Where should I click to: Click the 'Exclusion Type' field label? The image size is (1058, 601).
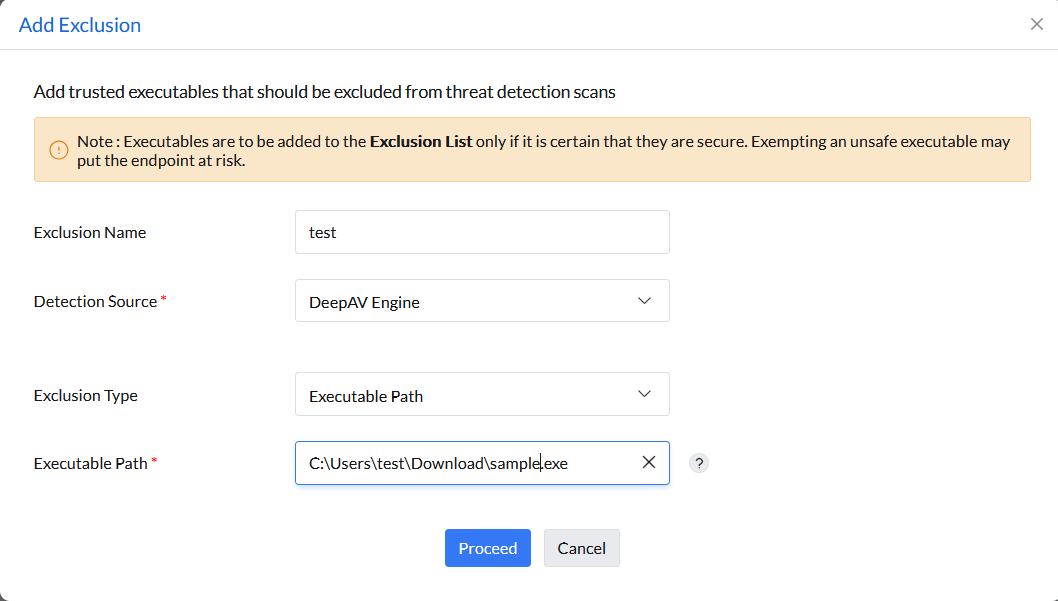(x=86, y=395)
